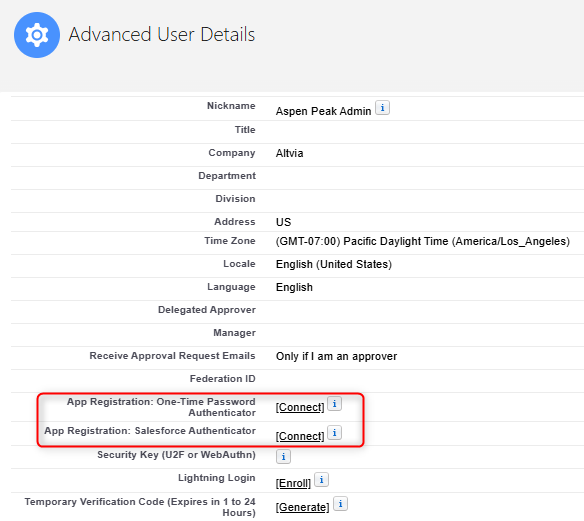Select the Pacific Daylight Time zone value

[x=423, y=241]
